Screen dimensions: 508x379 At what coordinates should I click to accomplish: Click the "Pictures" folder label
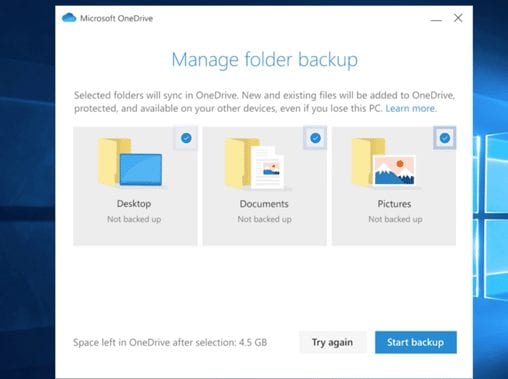click(394, 204)
